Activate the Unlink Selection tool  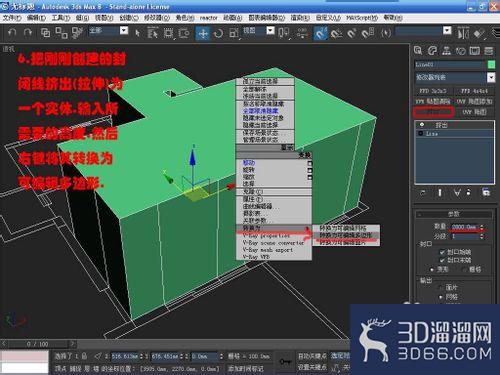point(61,33)
